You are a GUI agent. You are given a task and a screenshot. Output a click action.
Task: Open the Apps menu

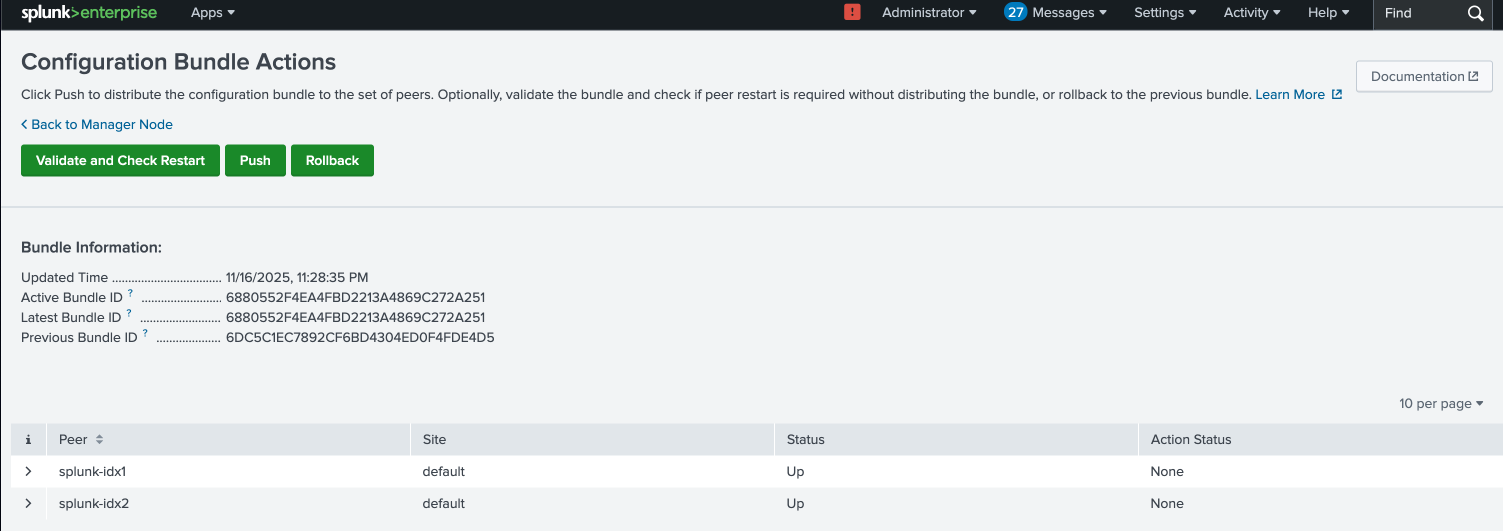213,13
